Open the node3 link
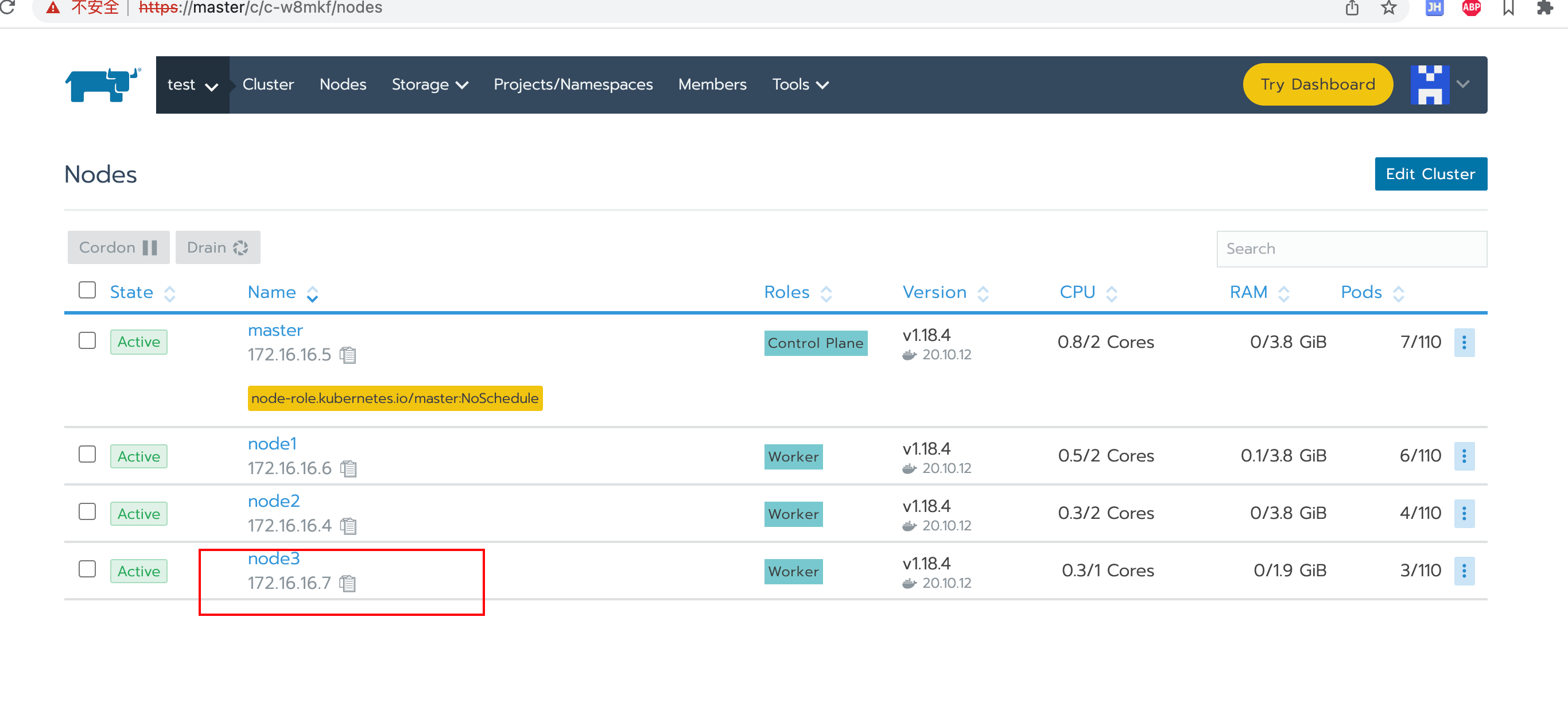 click(x=273, y=558)
